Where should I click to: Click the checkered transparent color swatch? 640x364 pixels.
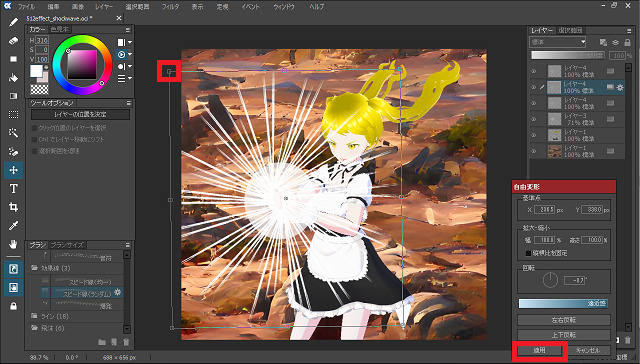coord(40,89)
